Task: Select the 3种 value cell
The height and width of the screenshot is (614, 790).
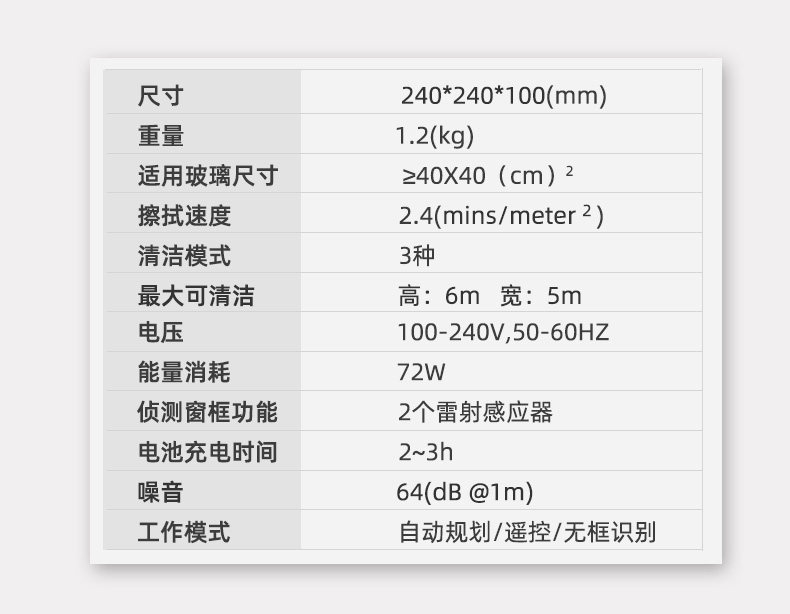Action: [417, 255]
